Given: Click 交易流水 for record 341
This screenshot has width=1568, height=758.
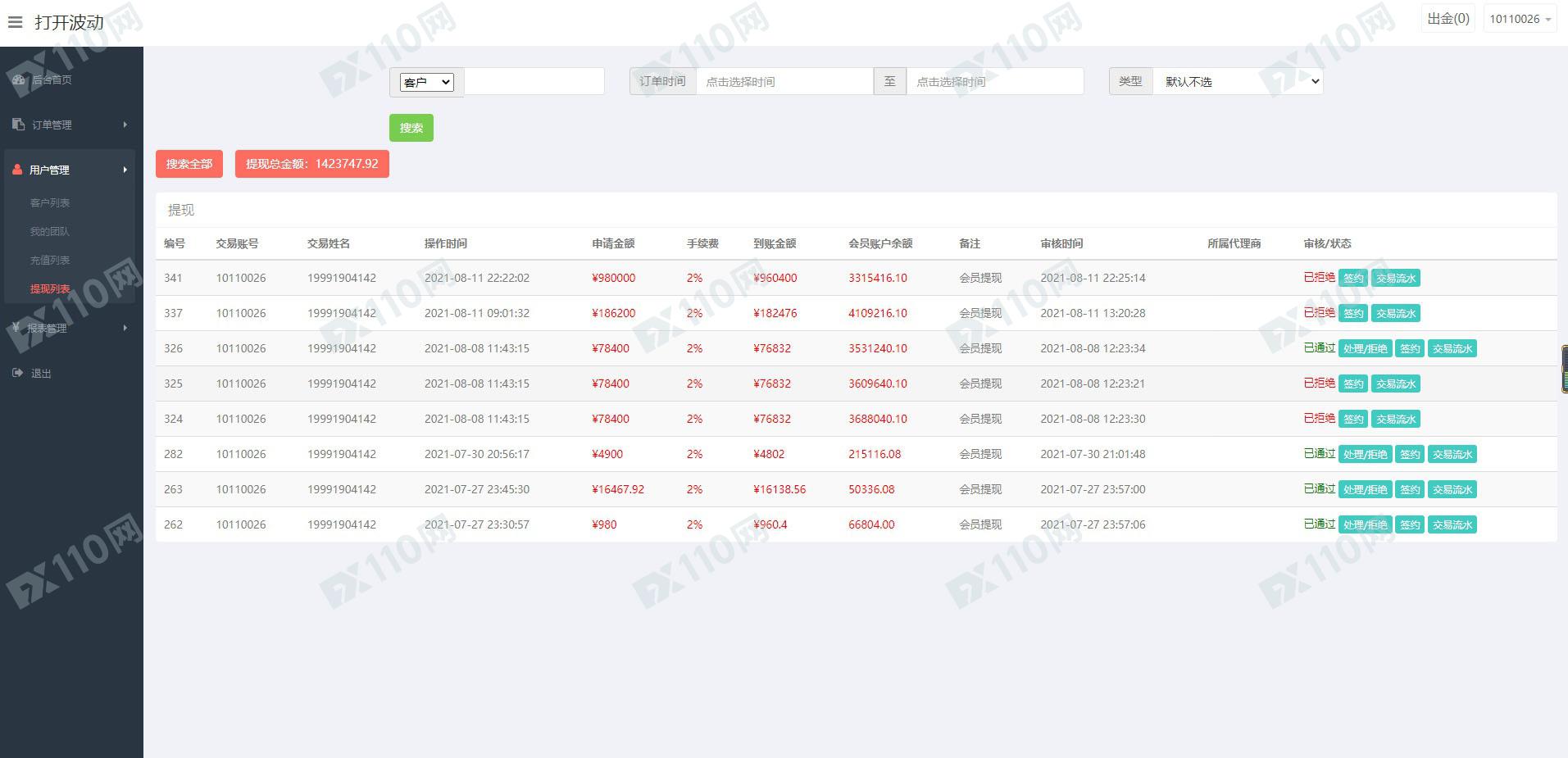Looking at the screenshot, I should click(x=1396, y=278).
